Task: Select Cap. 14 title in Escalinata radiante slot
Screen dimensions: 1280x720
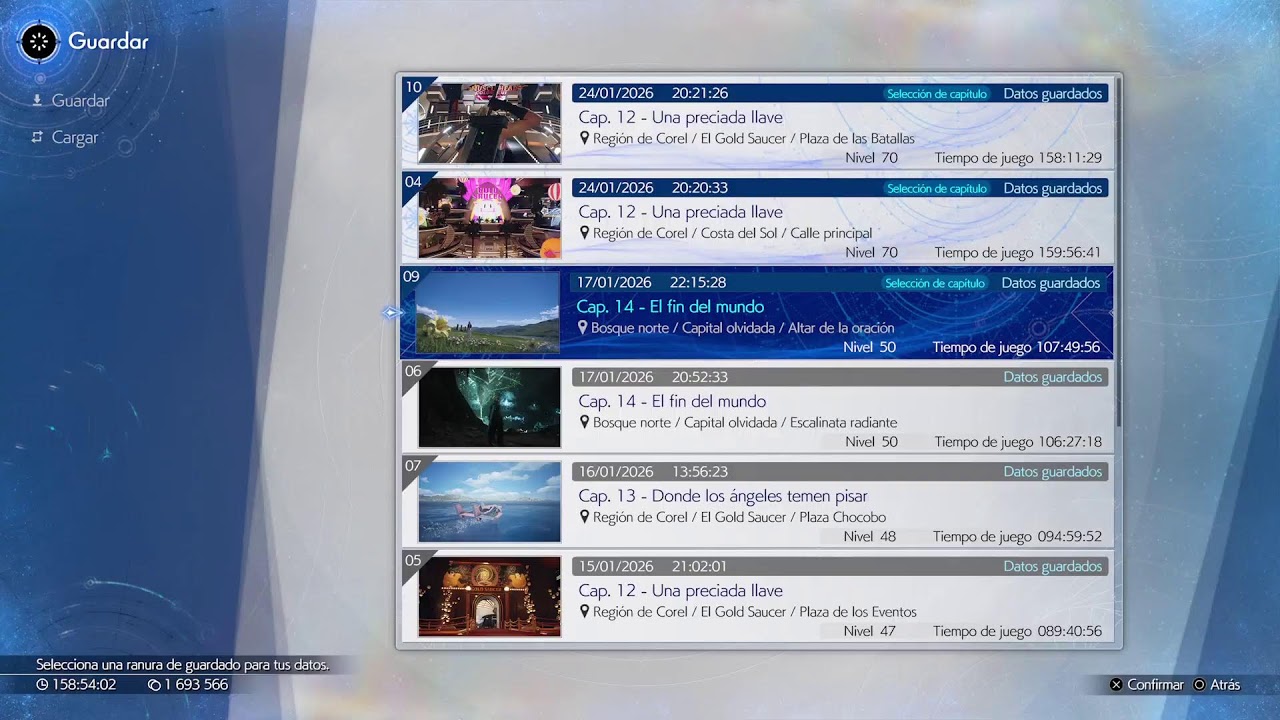Action: point(672,402)
